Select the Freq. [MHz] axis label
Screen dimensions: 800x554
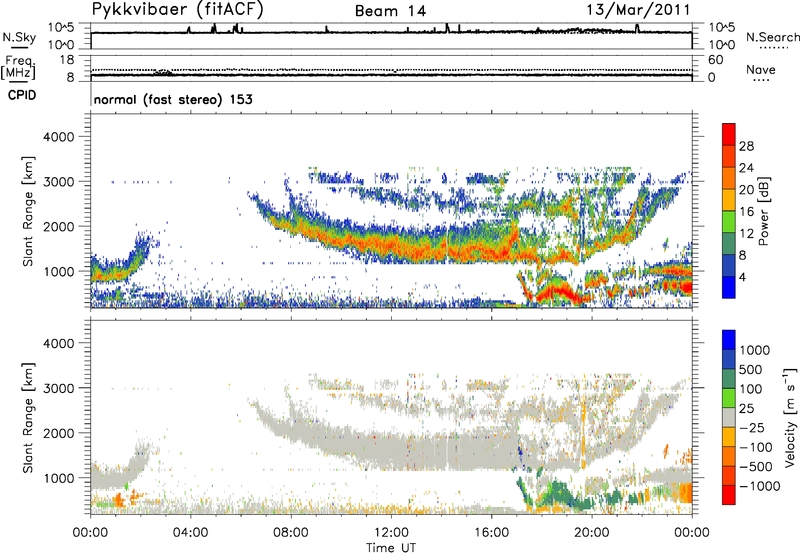tap(19, 67)
